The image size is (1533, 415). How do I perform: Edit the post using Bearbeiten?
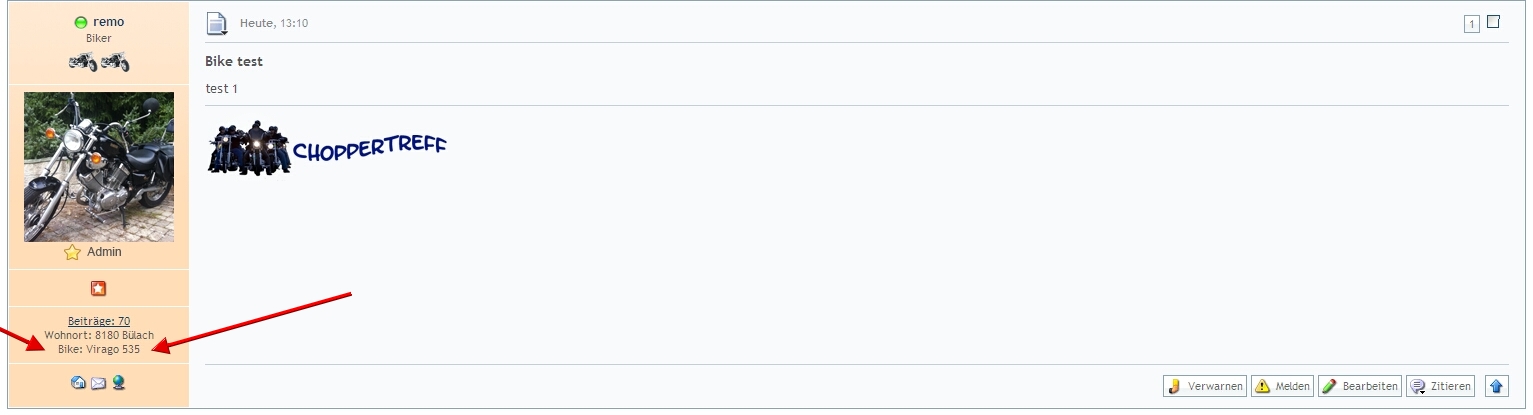(1360, 386)
